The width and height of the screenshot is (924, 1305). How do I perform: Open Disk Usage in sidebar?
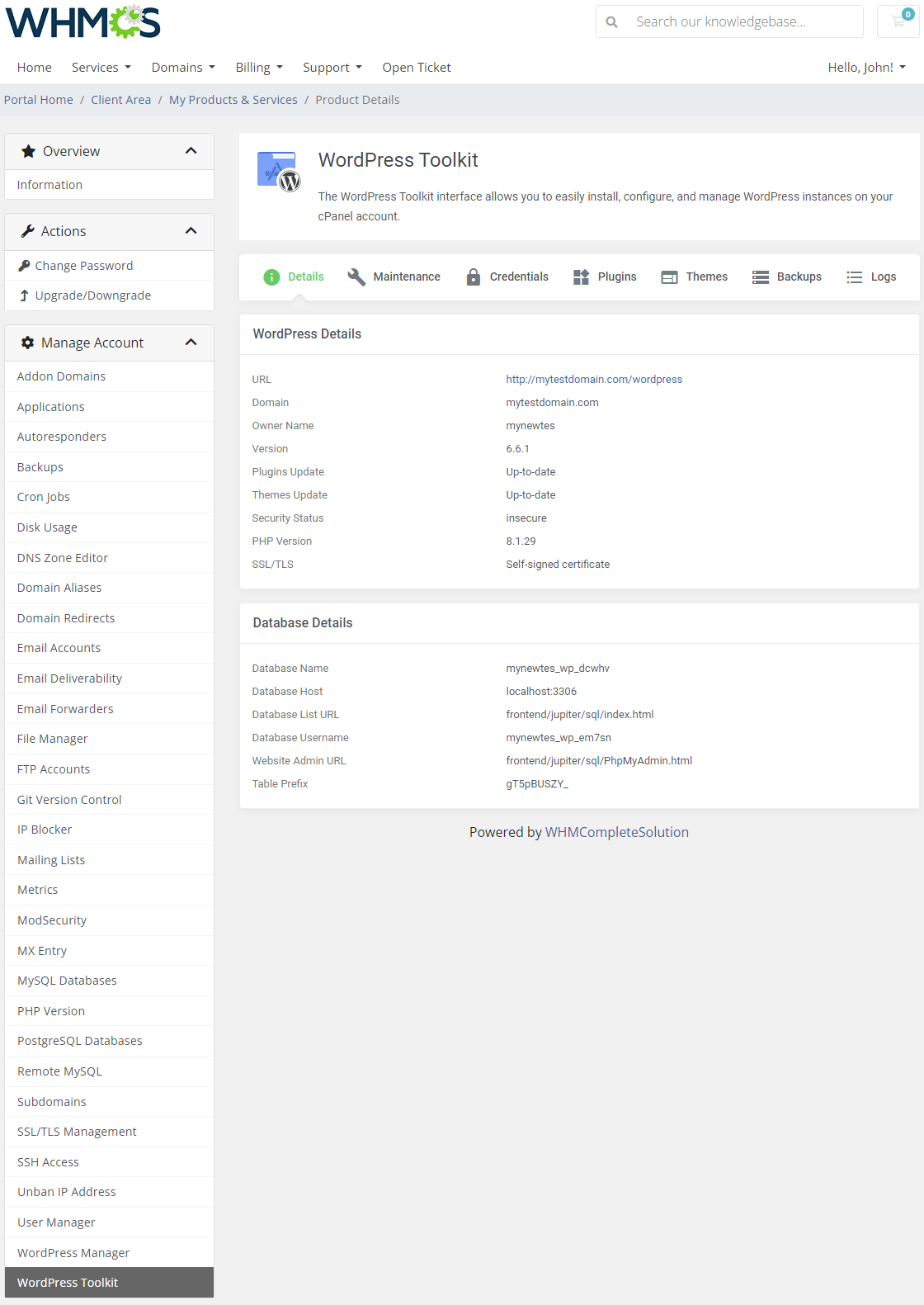click(109, 527)
